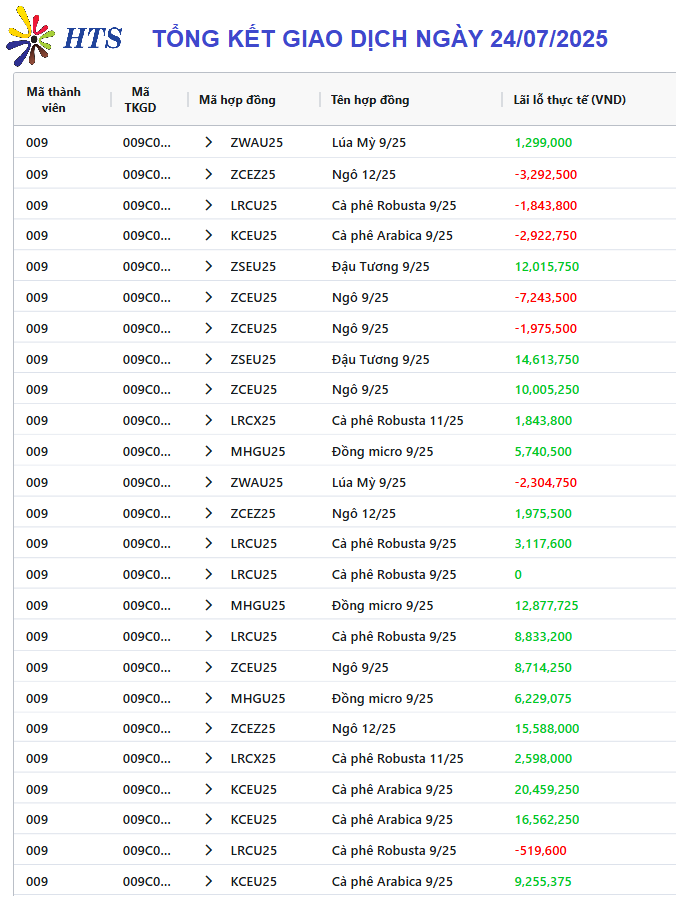Image resolution: width=676 pixels, height=897 pixels.
Task: Click the 9,255,375 Arabica profit value
Action: (x=543, y=882)
